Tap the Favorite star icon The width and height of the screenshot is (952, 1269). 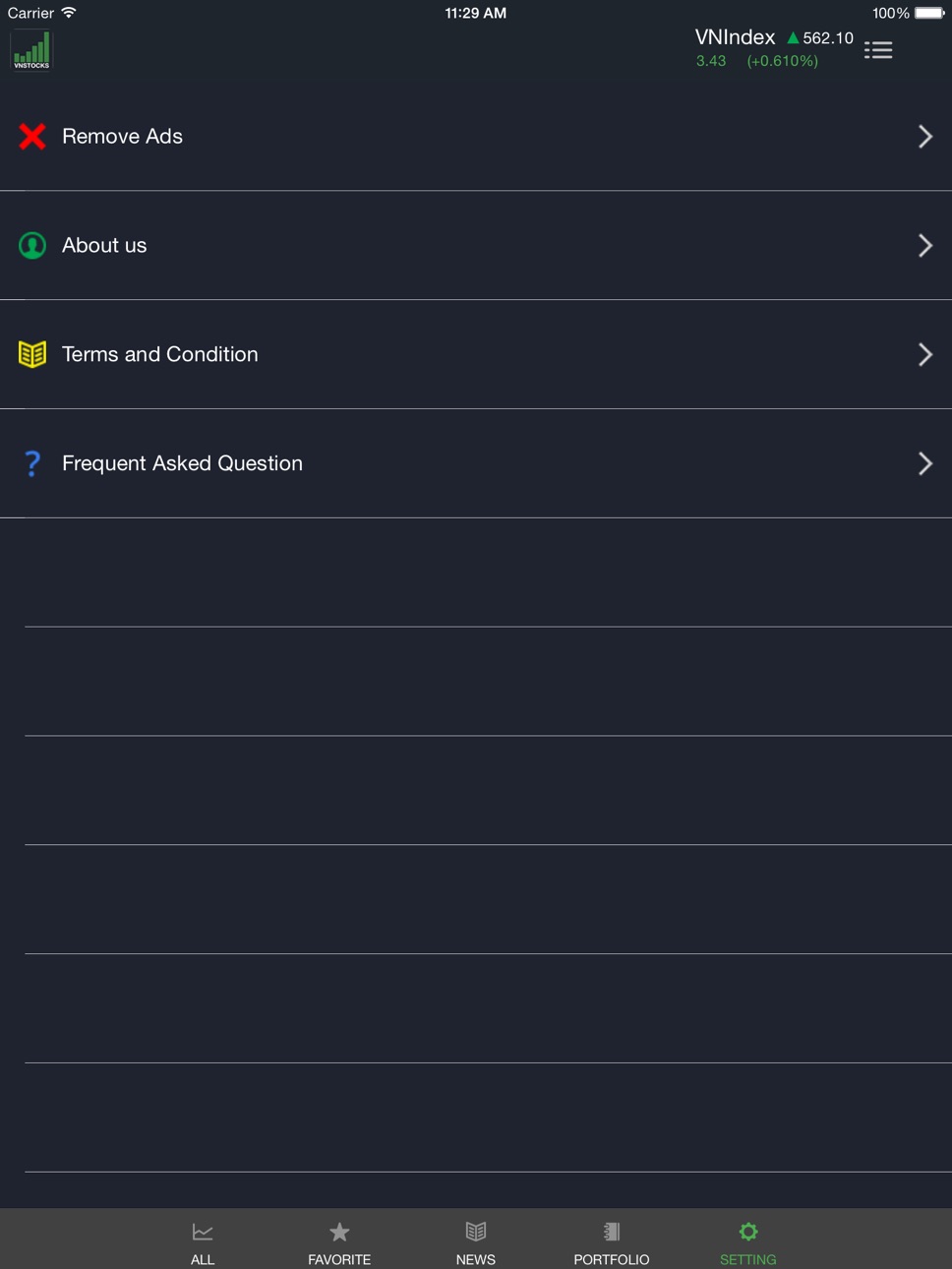(x=339, y=1232)
